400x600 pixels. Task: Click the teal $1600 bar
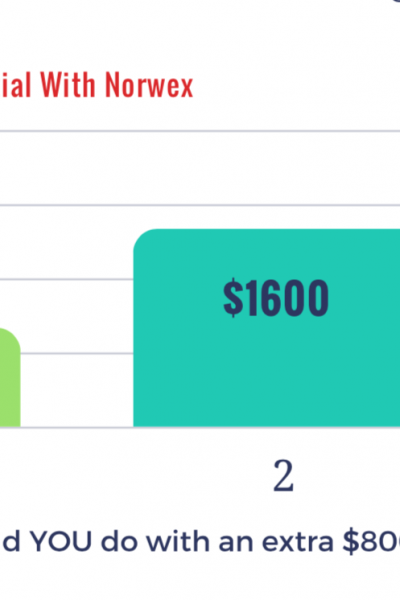[267, 328]
